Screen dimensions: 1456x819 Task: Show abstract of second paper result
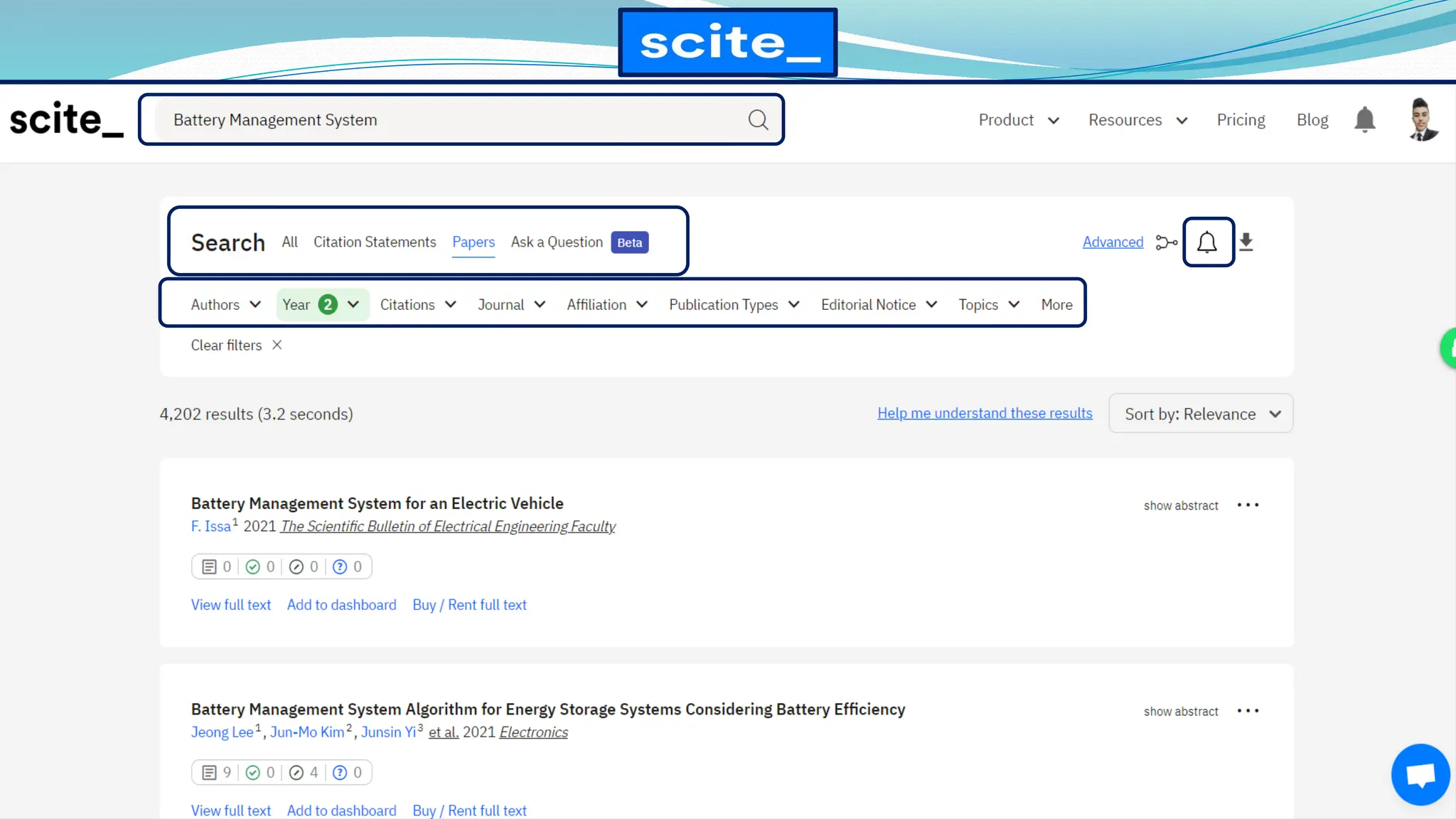tap(1180, 712)
